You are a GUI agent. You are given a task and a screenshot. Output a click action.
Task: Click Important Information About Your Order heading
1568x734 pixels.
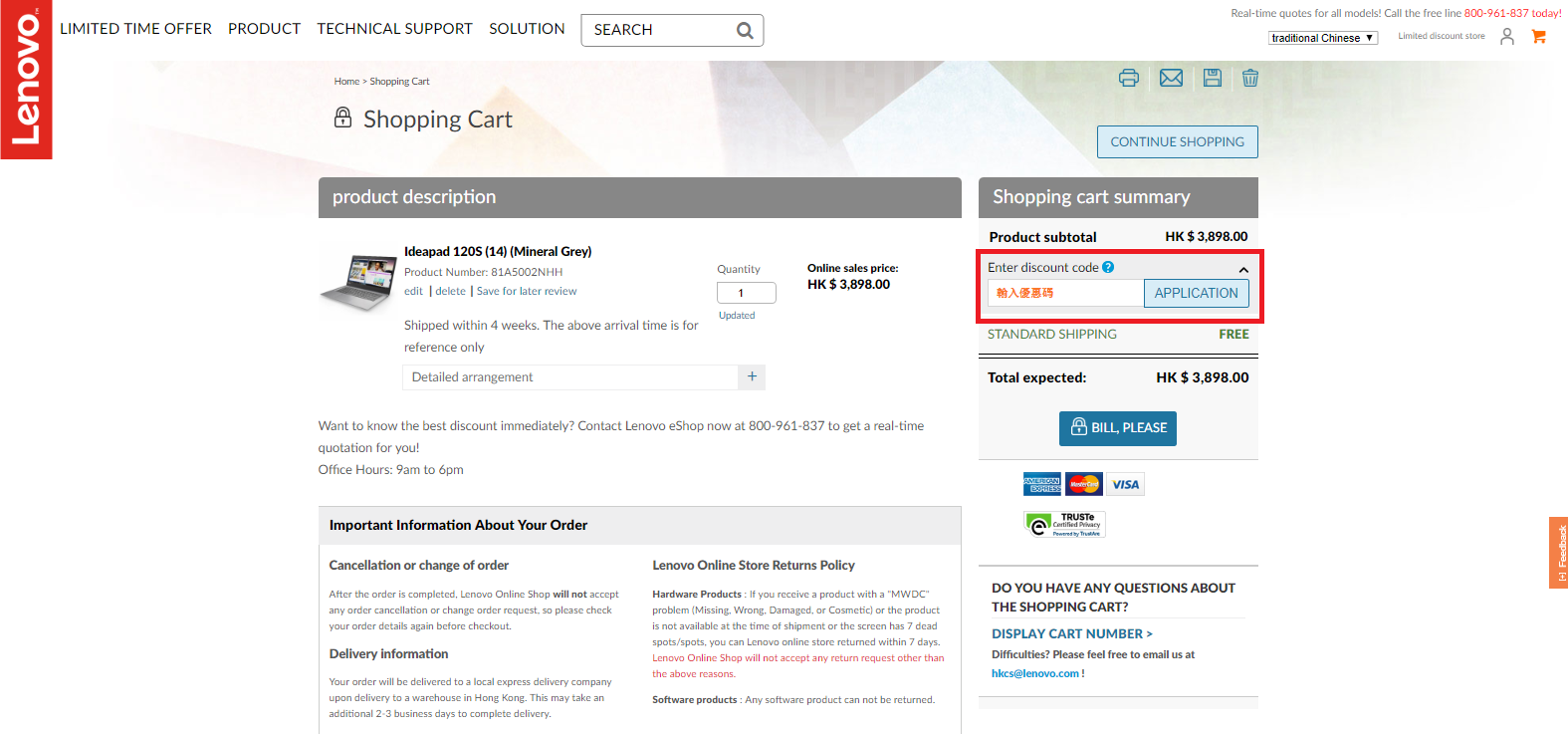point(458,525)
